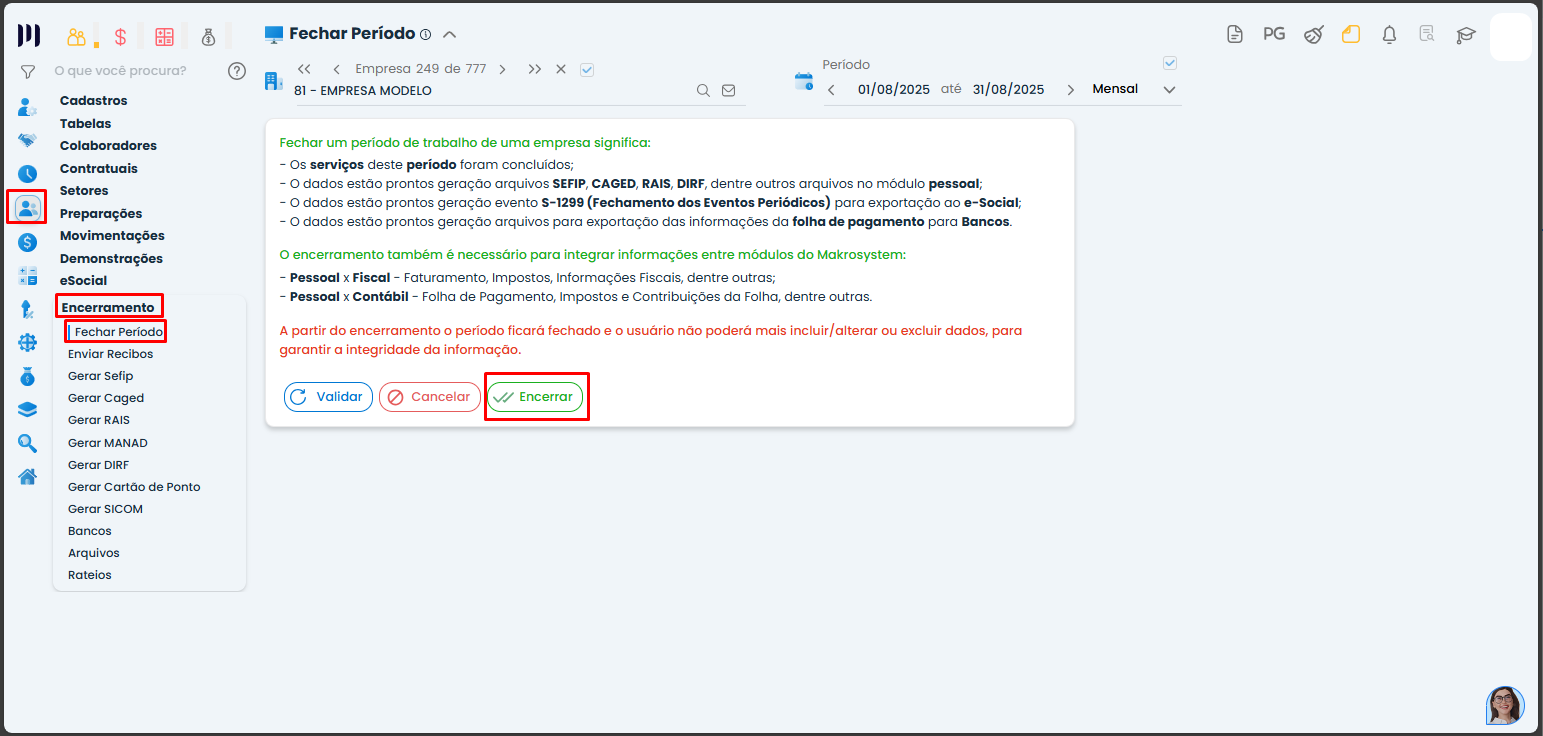Open the user settings sidebar icon

tap(28, 106)
